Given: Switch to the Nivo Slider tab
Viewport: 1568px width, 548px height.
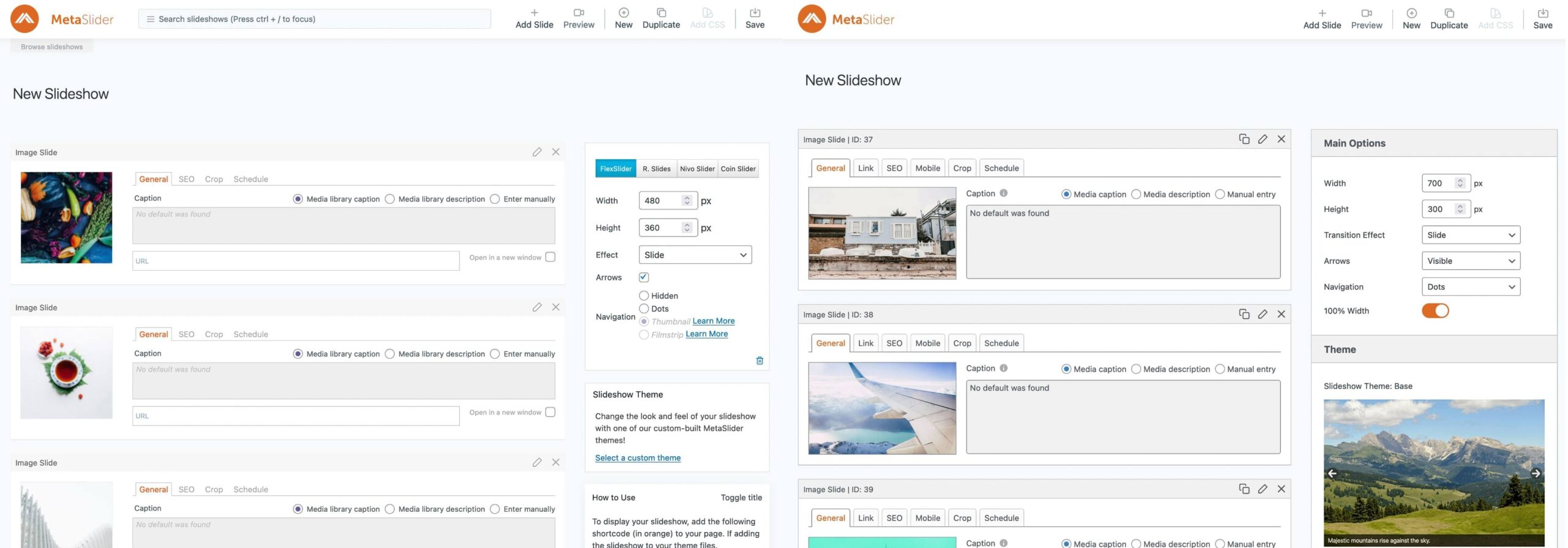Looking at the screenshot, I should [x=697, y=169].
